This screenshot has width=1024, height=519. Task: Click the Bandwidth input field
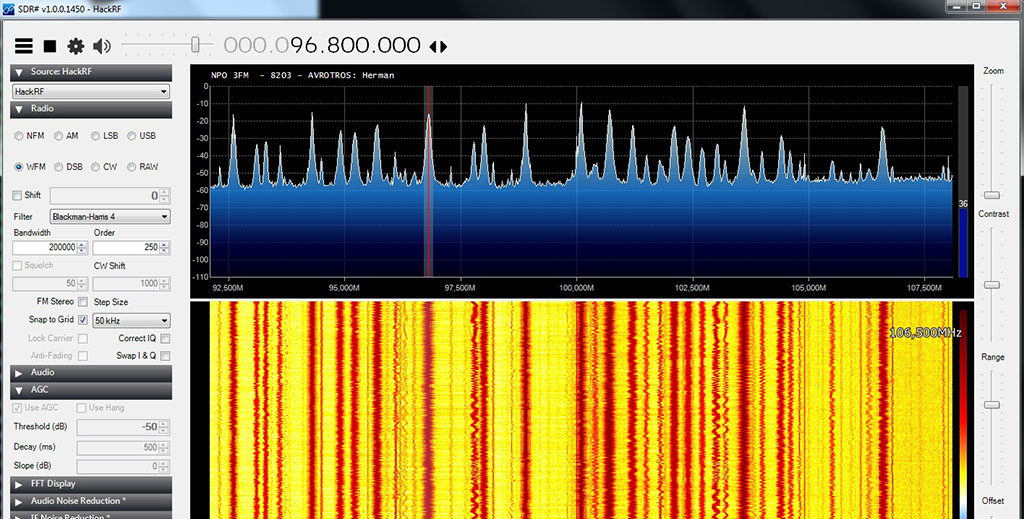point(46,247)
